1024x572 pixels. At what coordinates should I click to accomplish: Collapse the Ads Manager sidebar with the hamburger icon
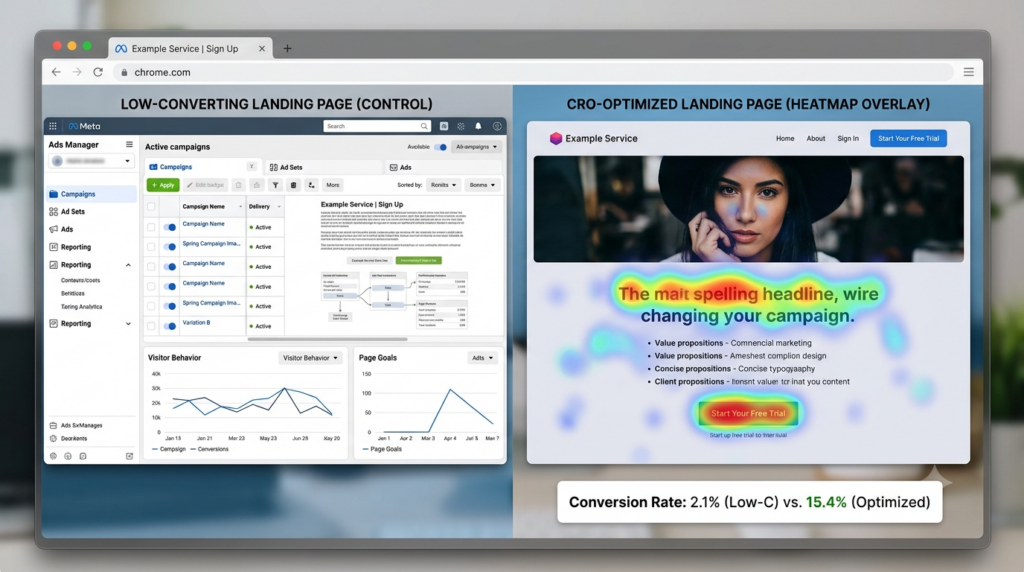[x=129, y=144]
